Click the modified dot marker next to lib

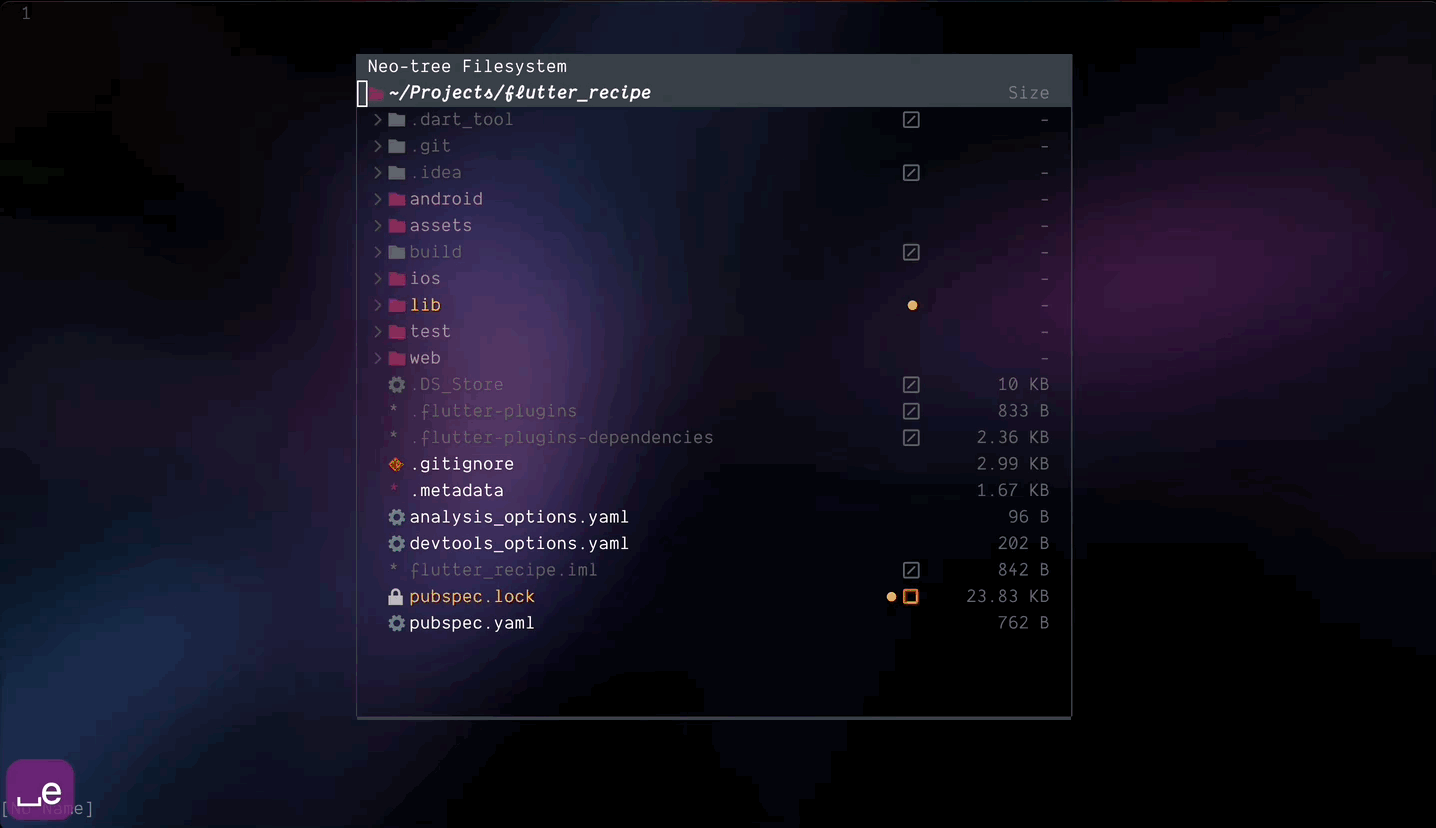[911, 305]
